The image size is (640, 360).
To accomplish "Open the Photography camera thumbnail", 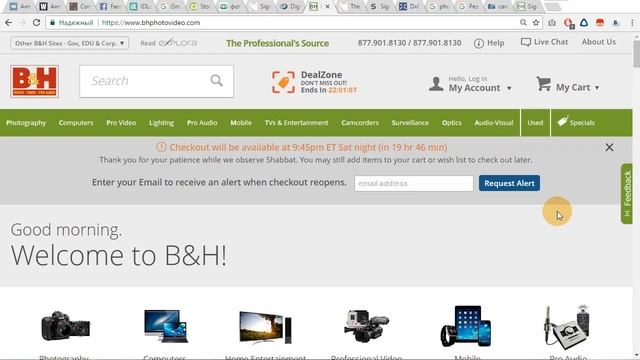I will coord(65,326).
